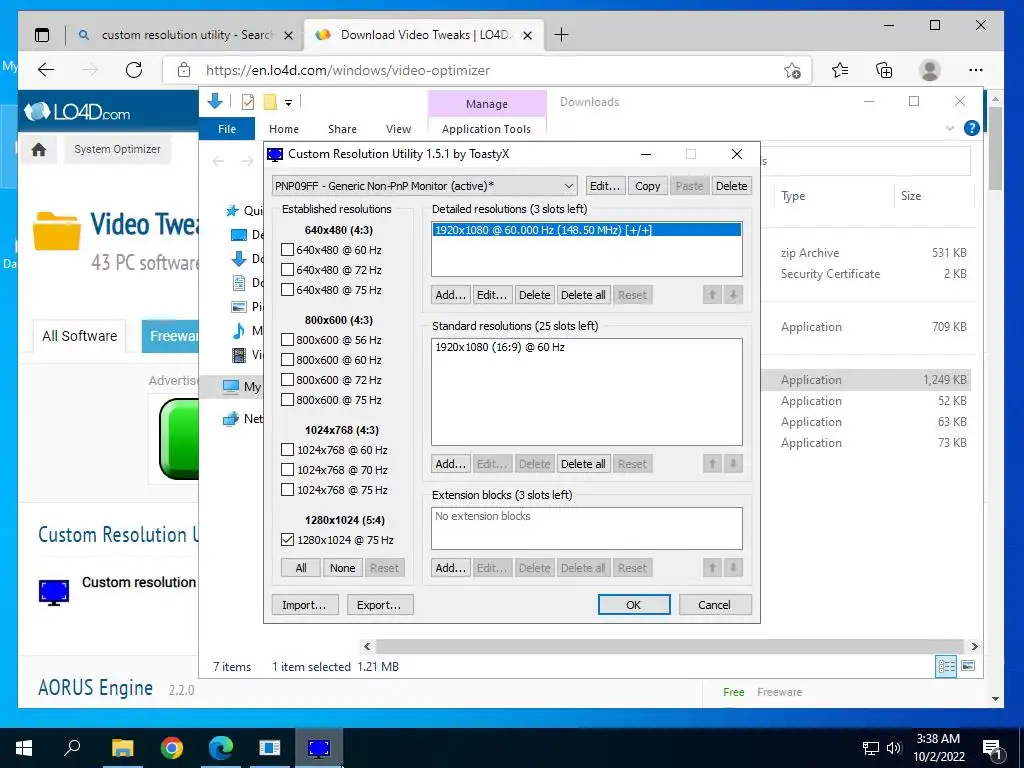The image size is (1024, 768).
Task: Click the All Software tab on LO4D
Action: 80,336
